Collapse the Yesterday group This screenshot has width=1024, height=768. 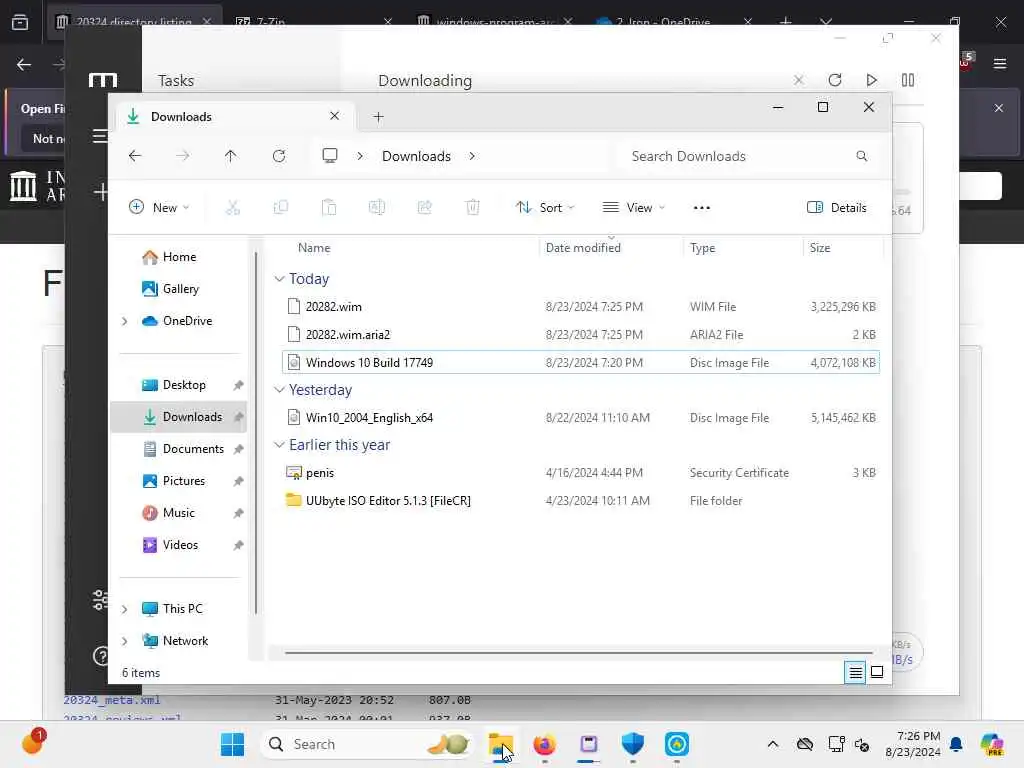click(279, 390)
